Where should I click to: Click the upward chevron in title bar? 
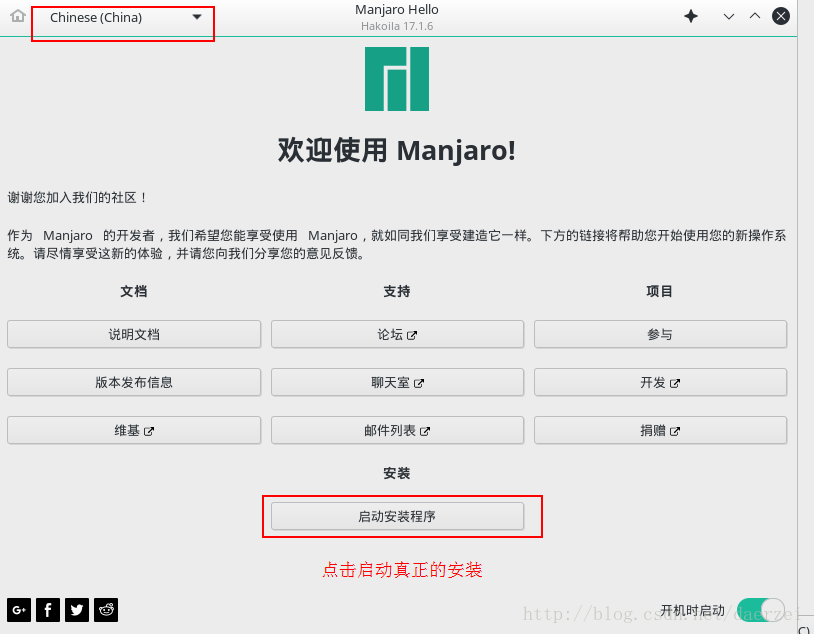(755, 16)
